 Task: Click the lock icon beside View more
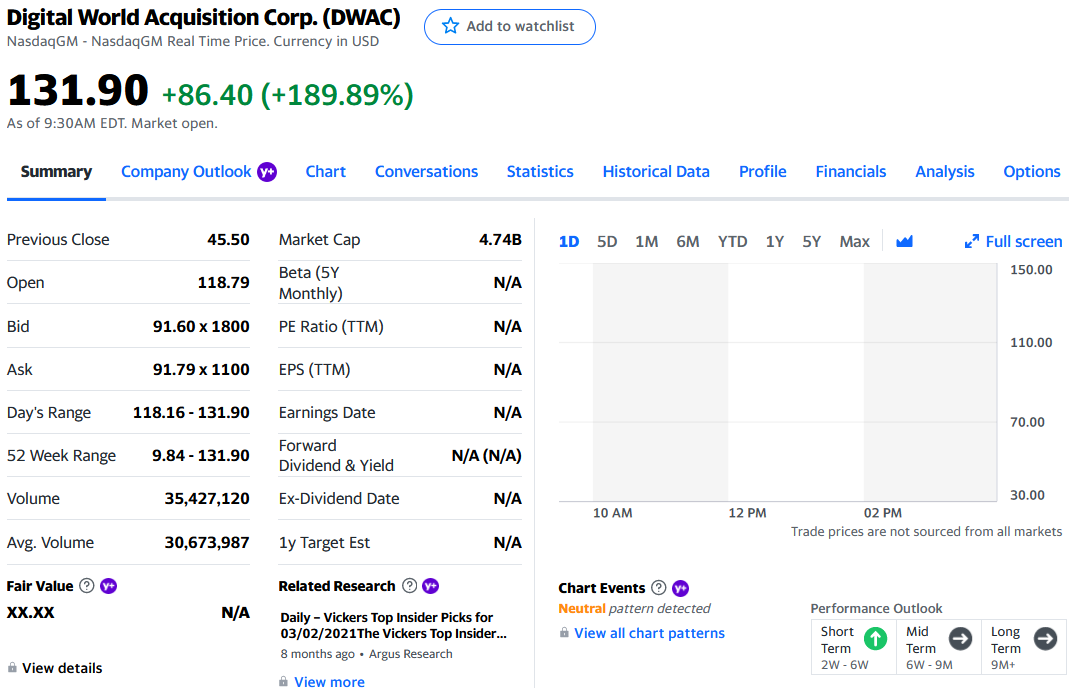coord(283,681)
